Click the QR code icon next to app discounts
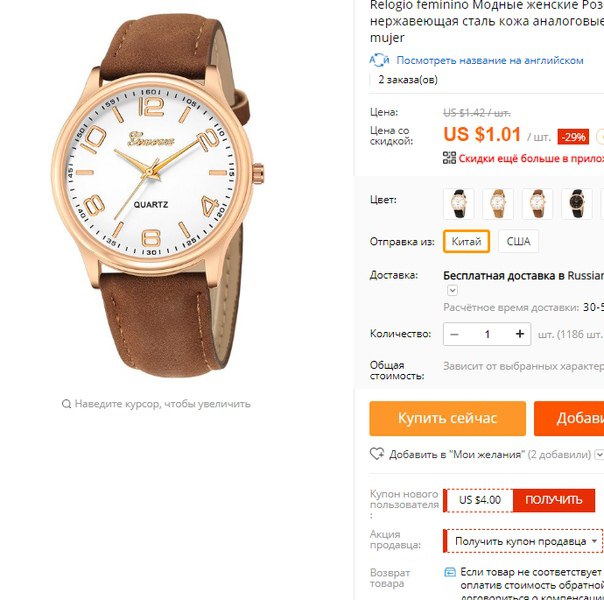This screenshot has height=600, width=604. click(x=449, y=158)
